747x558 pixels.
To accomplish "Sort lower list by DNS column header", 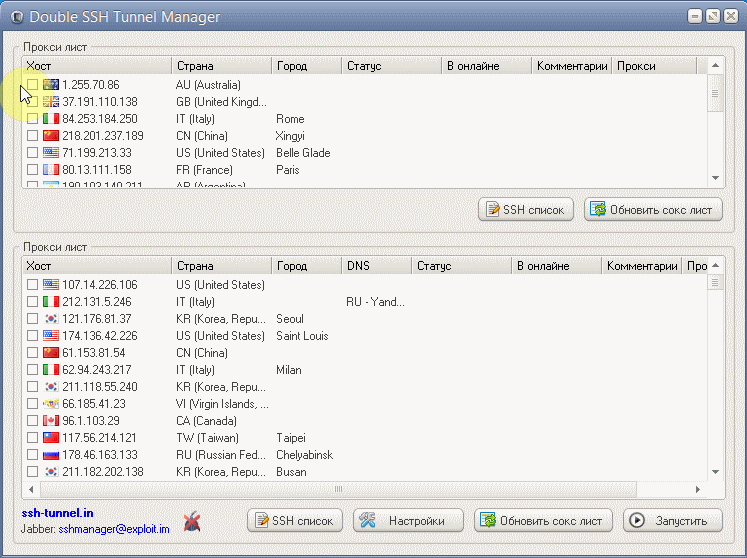I will [x=375, y=267].
